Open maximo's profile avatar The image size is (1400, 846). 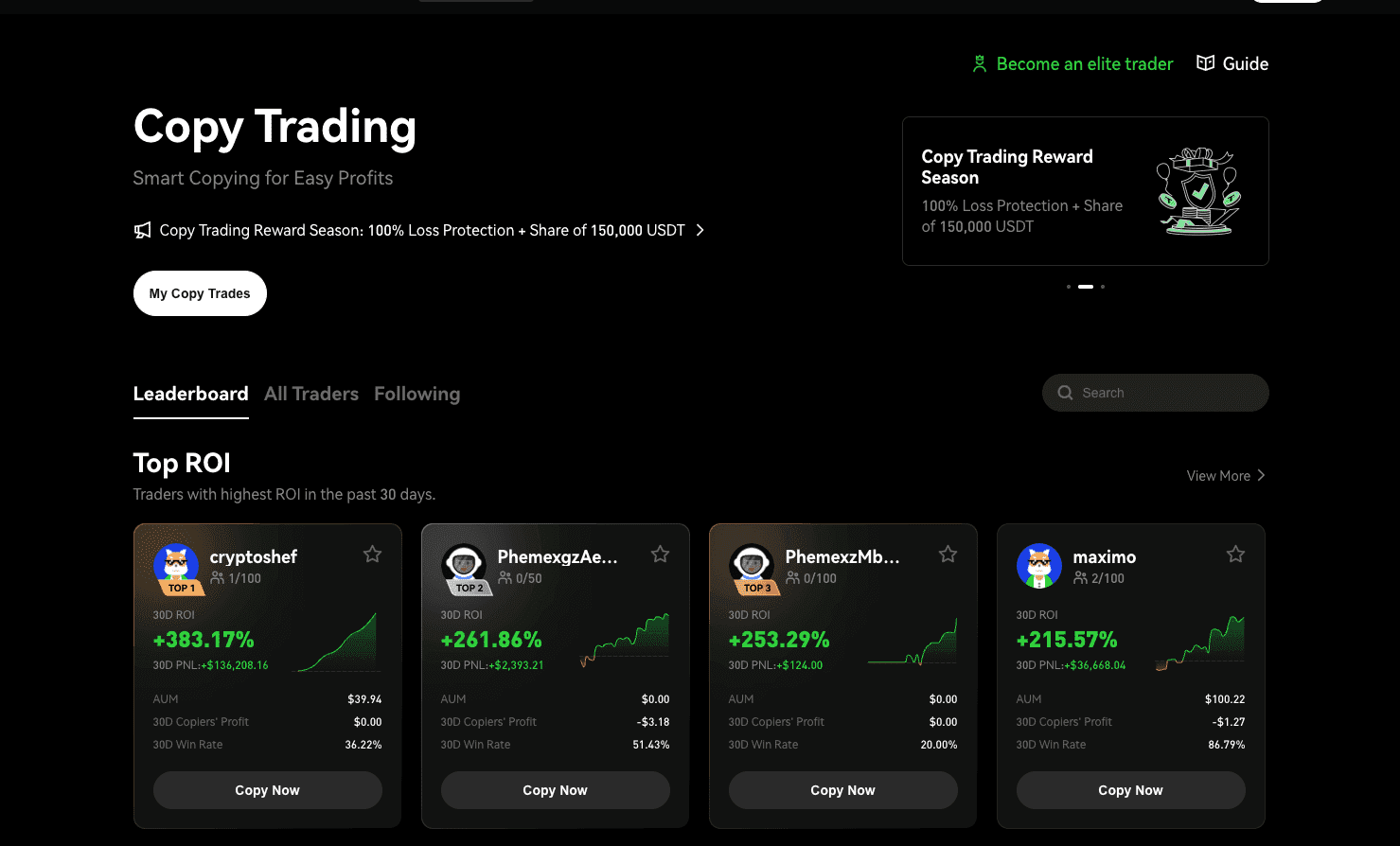1039,566
